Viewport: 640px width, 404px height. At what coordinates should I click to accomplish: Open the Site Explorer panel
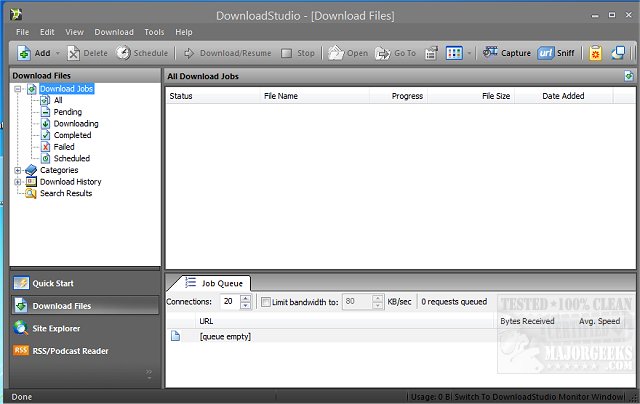tap(85, 328)
